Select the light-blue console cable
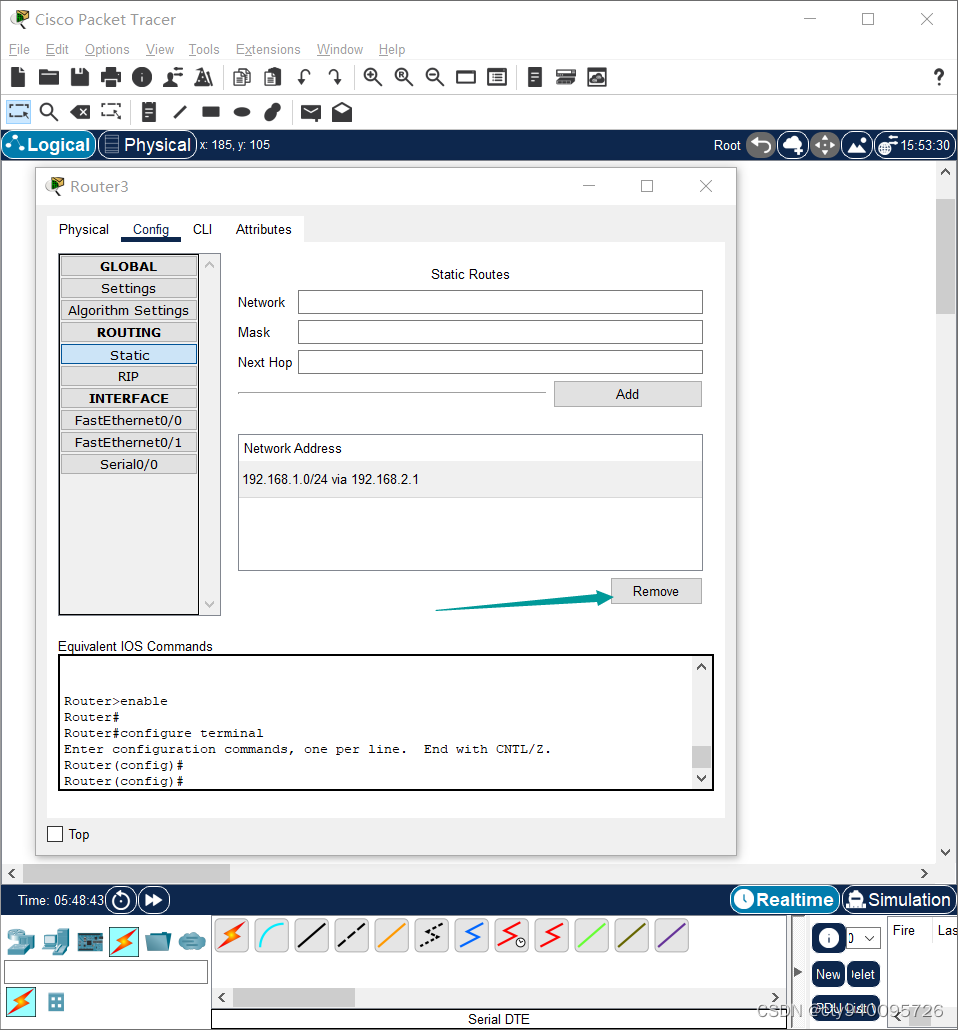The image size is (958, 1030). tap(271, 935)
